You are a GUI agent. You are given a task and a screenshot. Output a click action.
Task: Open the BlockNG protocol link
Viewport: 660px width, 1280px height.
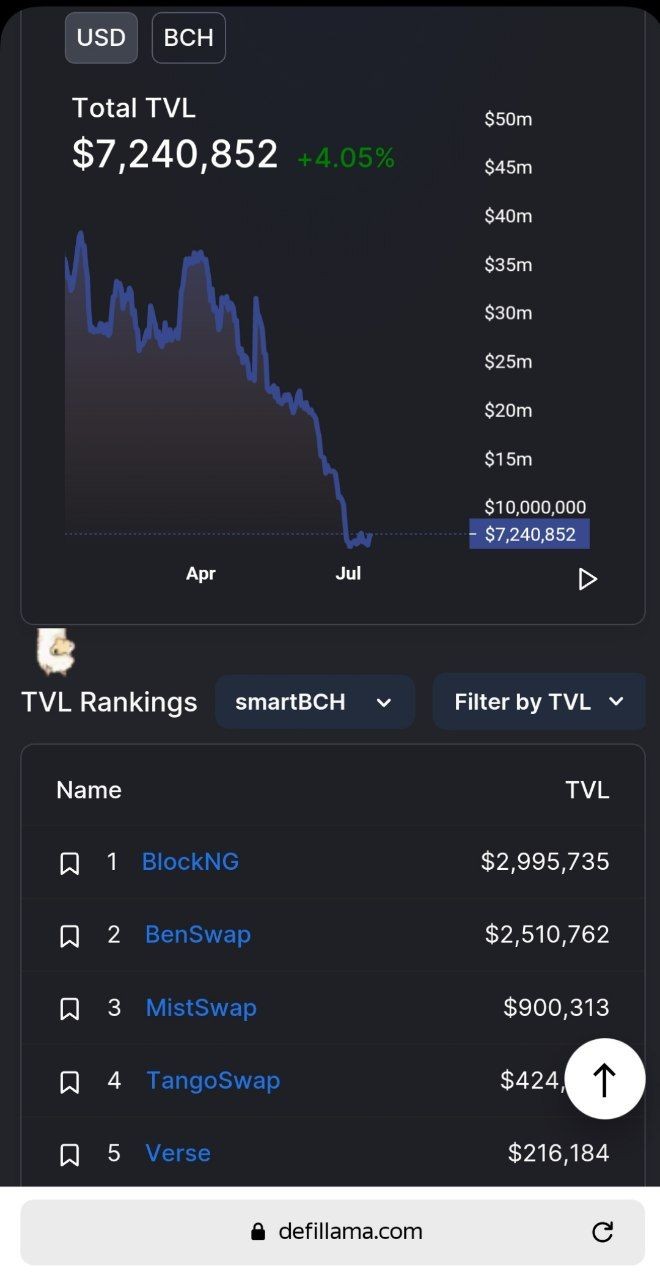click(x=190, y=862)
